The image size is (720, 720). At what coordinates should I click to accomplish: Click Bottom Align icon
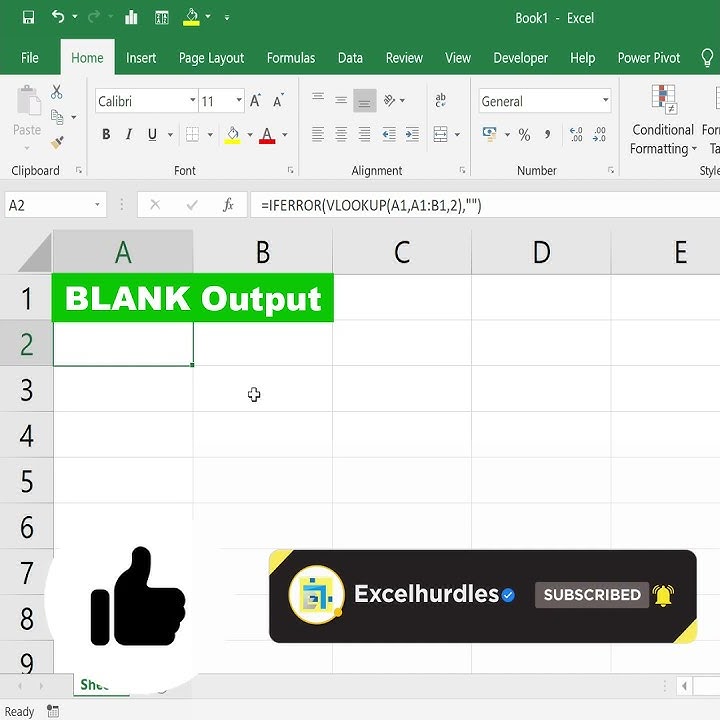[365, 101]
